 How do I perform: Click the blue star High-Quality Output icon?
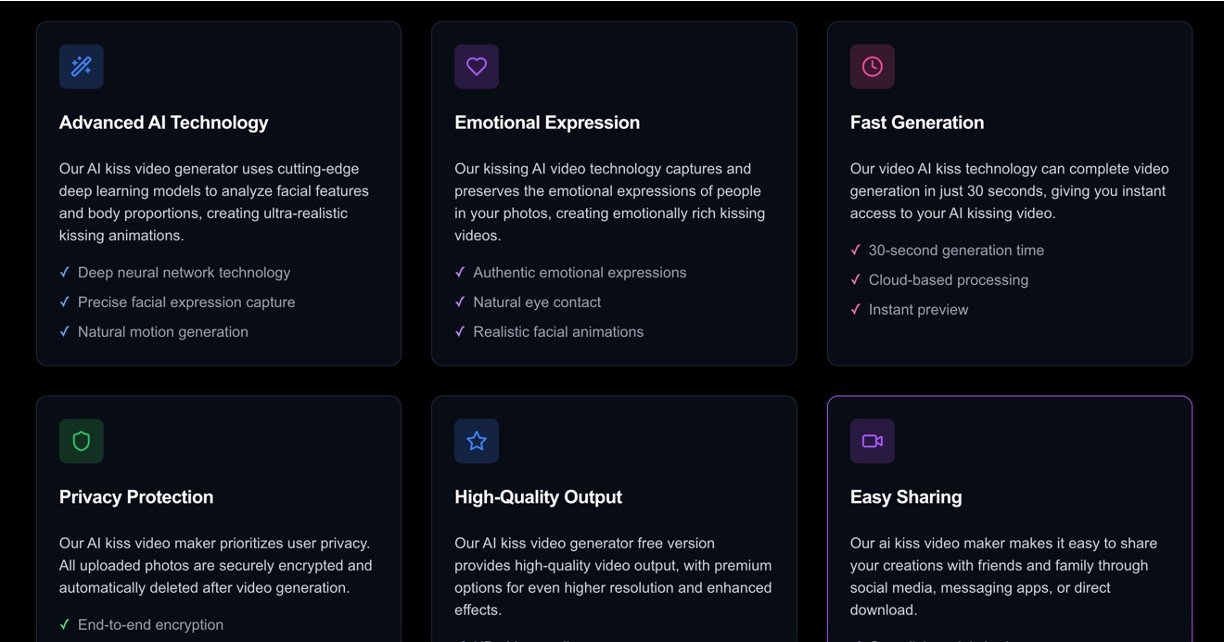(476, 441)
